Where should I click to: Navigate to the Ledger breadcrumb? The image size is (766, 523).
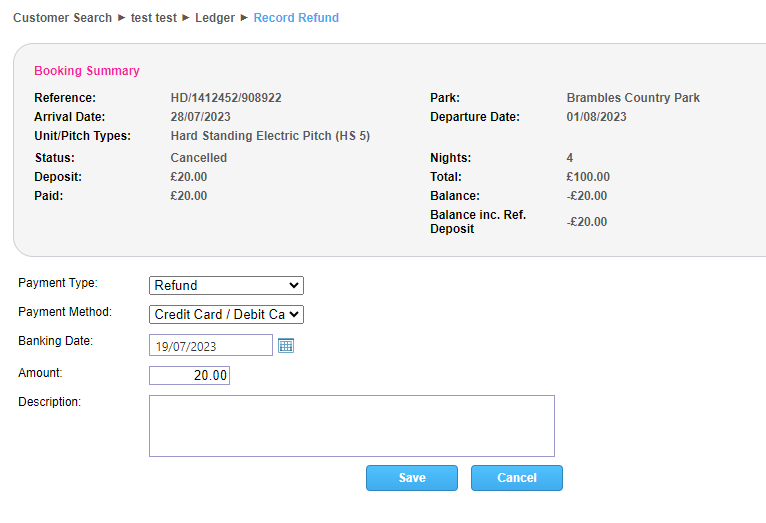coord(215,18)
